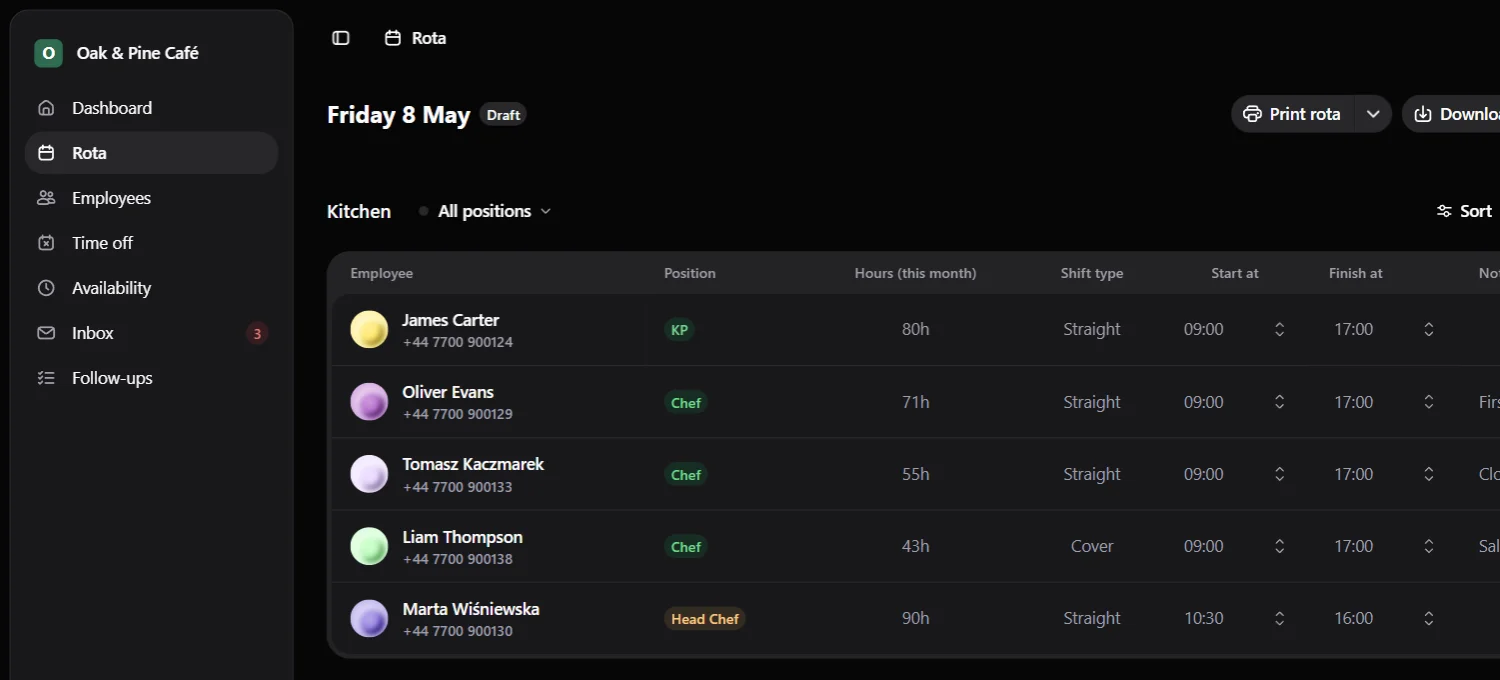
Task: Adjust James Carter's finish time stepper
Action: pos(1429,329)
